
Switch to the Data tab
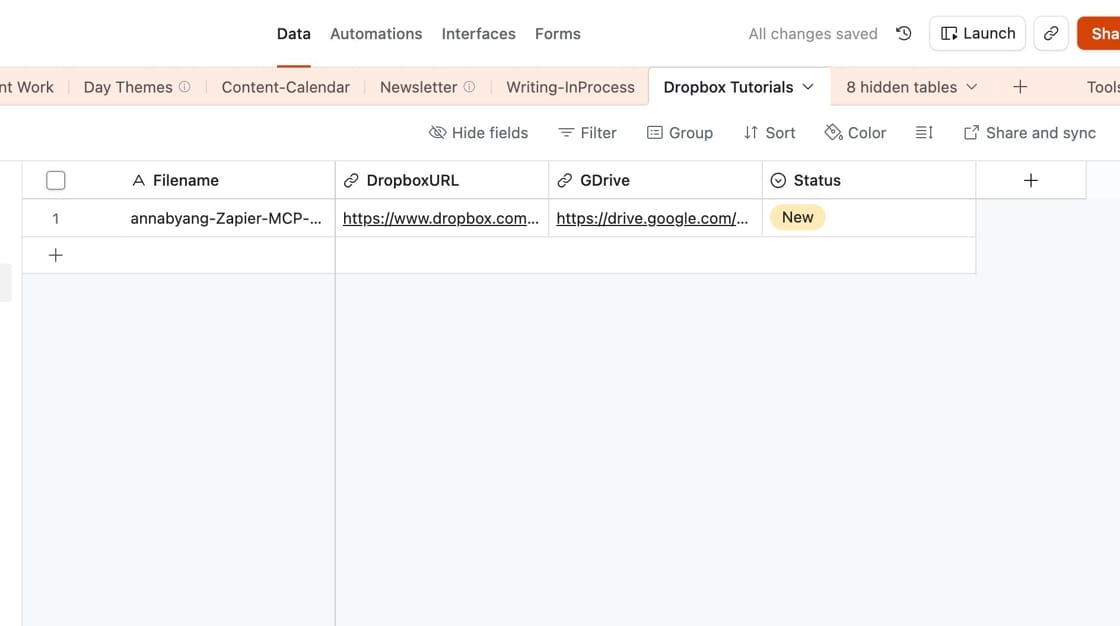(294, 34)
